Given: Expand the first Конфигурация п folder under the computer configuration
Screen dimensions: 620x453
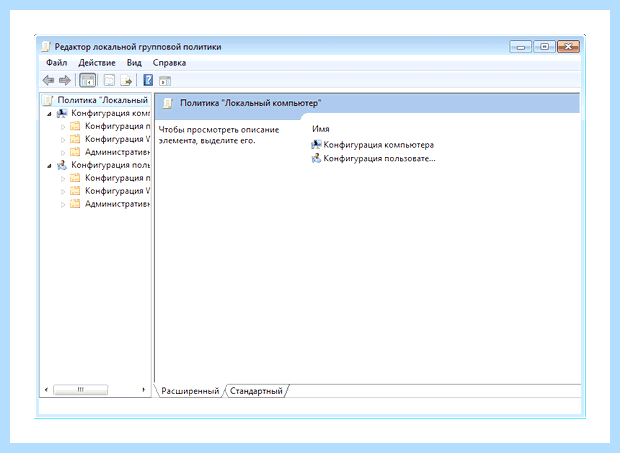Looking at the screenshot, I should point(63,127).
